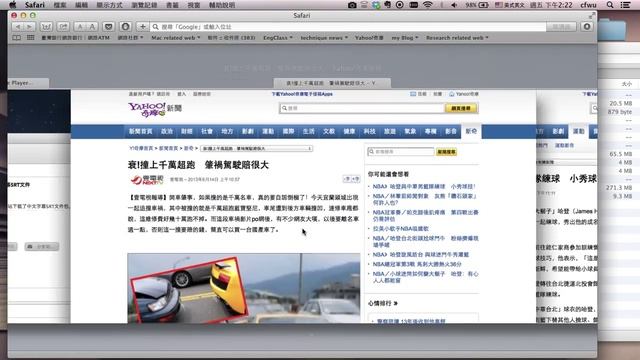Select the 政治 tab in Yahoo nav
Viewport: 640px width, 360px height.
pos(167,131)
